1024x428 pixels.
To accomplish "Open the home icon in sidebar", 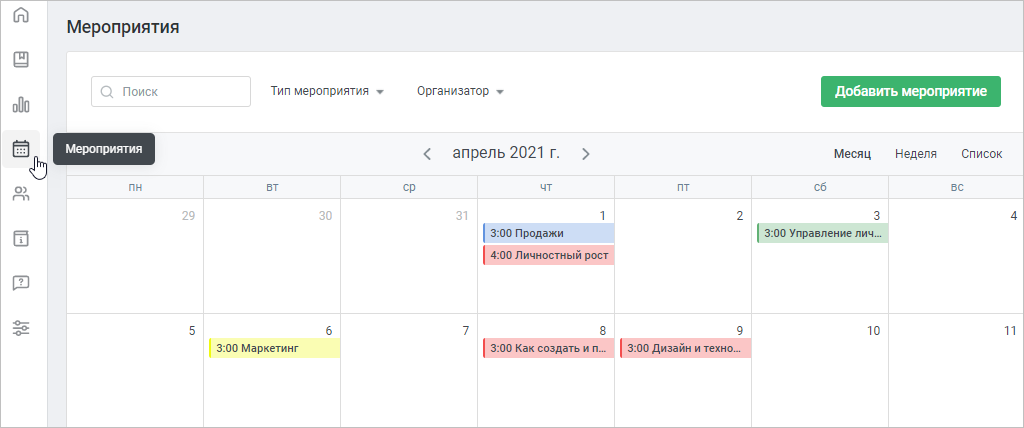I will pos(22,14).
